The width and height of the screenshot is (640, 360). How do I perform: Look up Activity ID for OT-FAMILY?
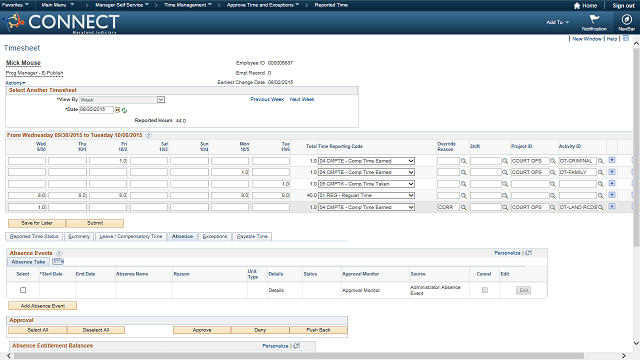point(600,173)
